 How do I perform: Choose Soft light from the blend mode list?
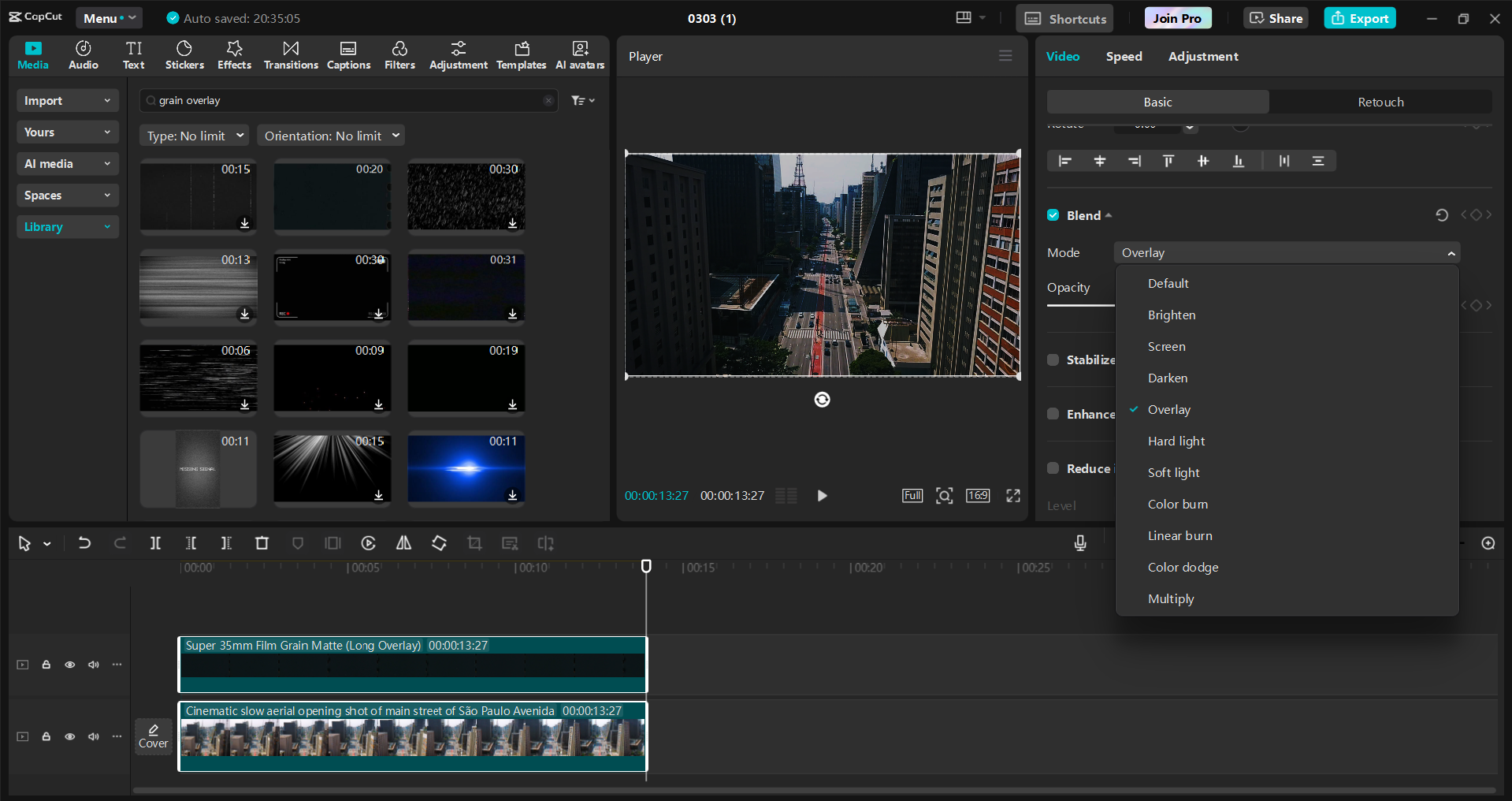tap(1173, 472)
